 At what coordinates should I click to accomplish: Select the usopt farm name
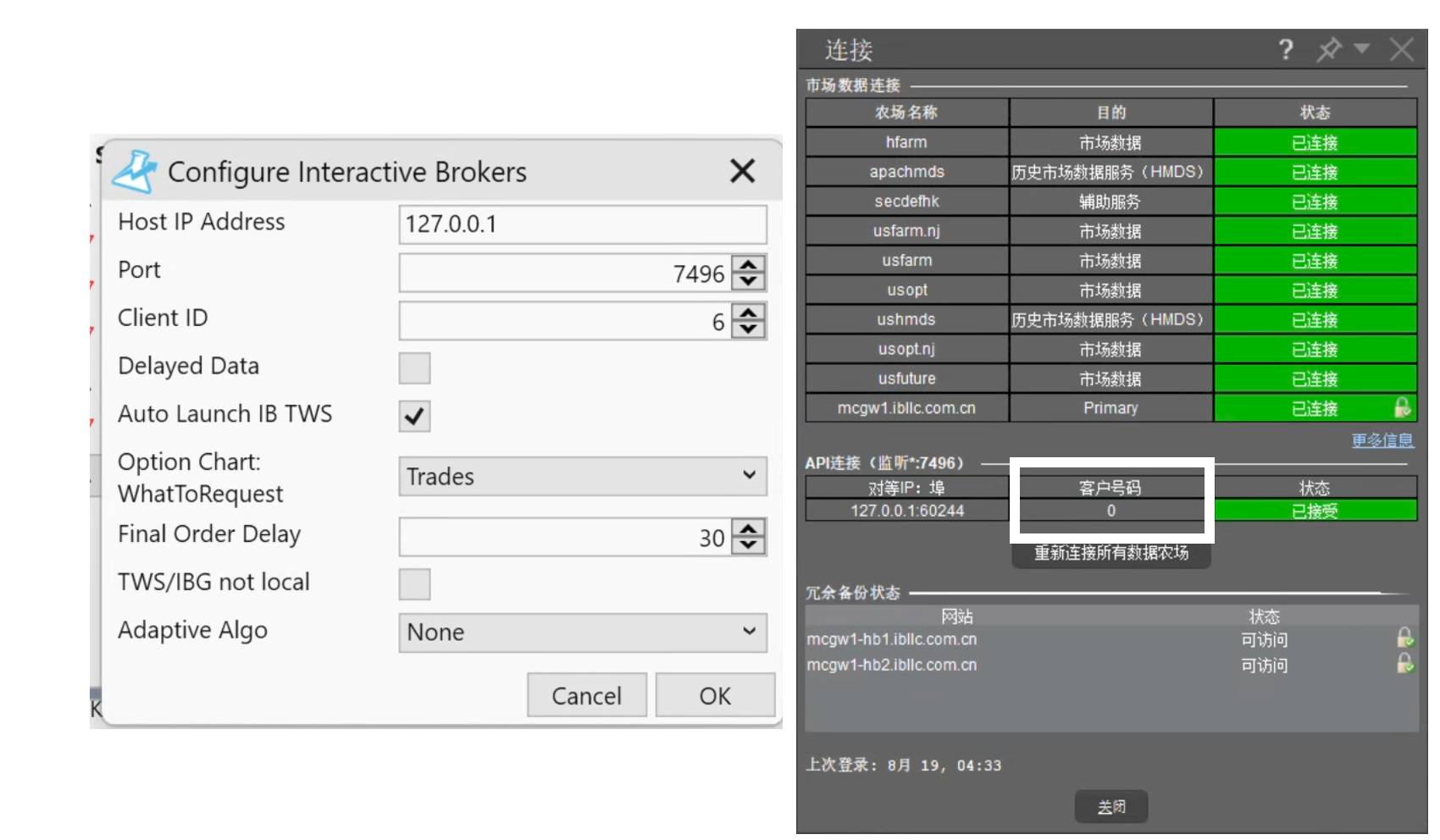click(x=906, y=290)
